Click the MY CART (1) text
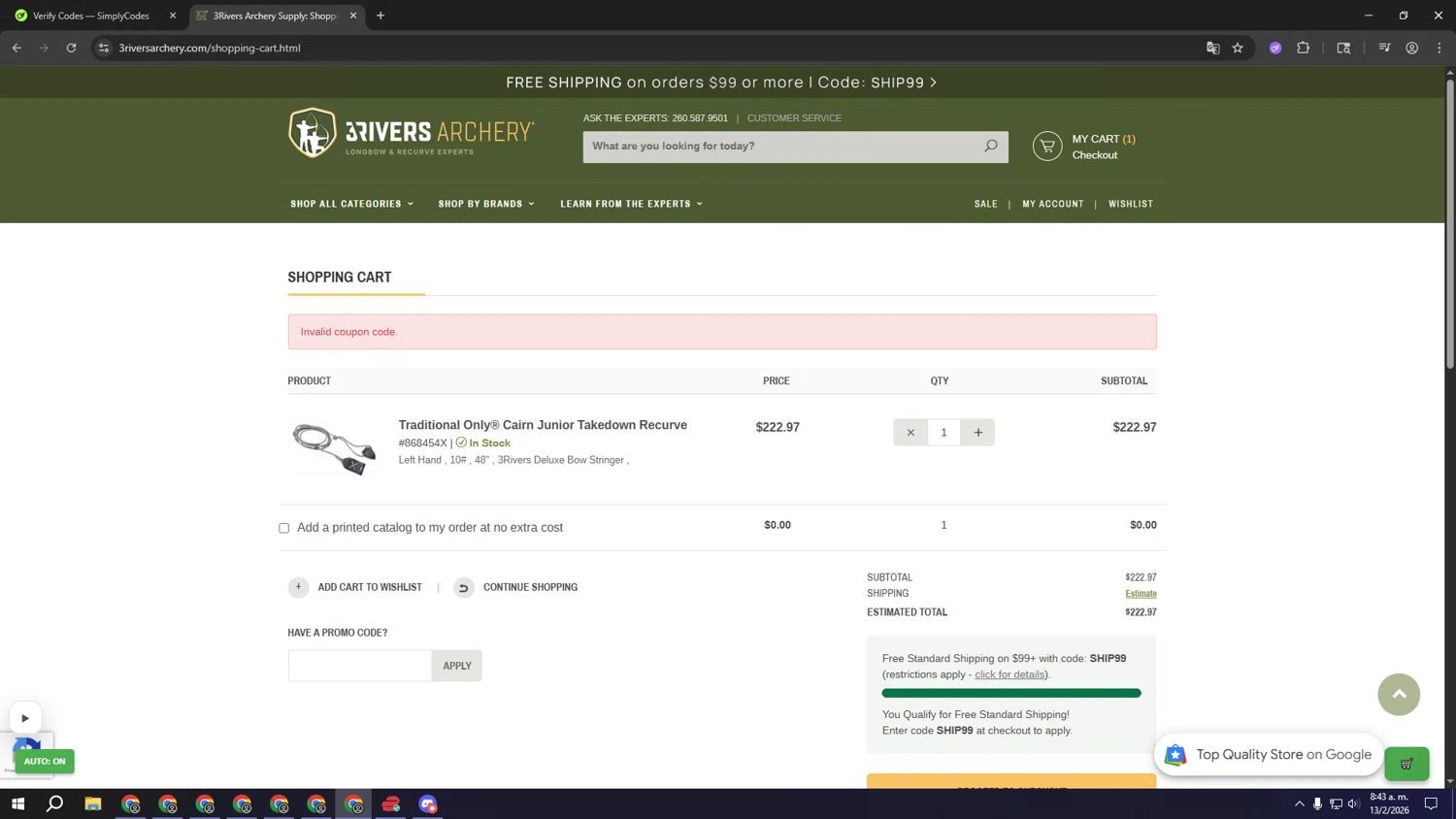 pos(1104,139)
